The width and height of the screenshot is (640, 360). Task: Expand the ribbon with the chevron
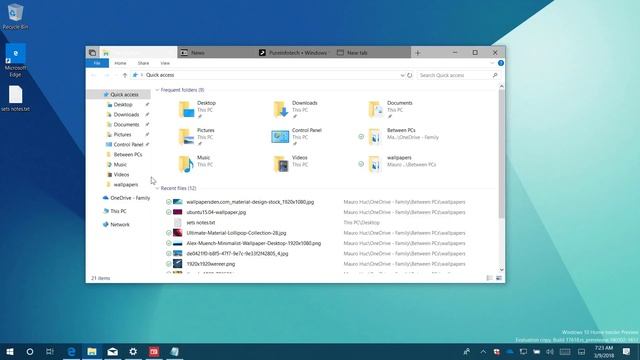(492, 63)
